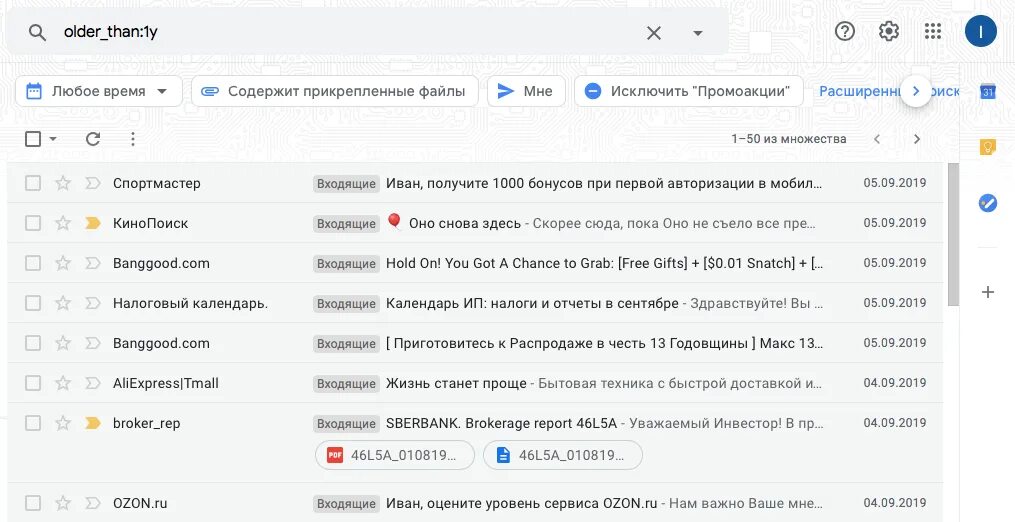Select checkbox for Налоговый календарь email
This screenshot has width=1015, height=522.
pyautogui.click(x=33, y=303)
